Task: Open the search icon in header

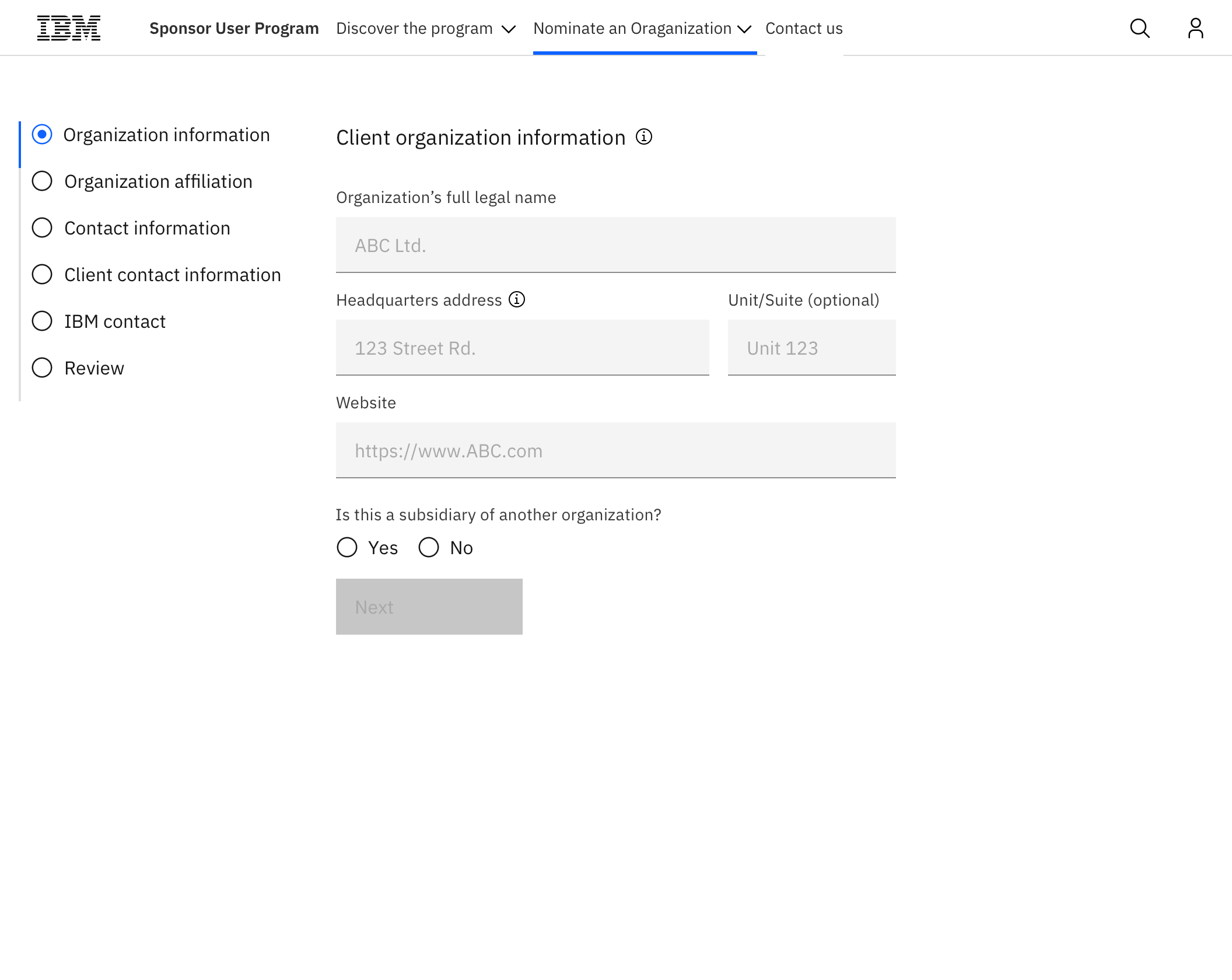Action: point(1139,28)
